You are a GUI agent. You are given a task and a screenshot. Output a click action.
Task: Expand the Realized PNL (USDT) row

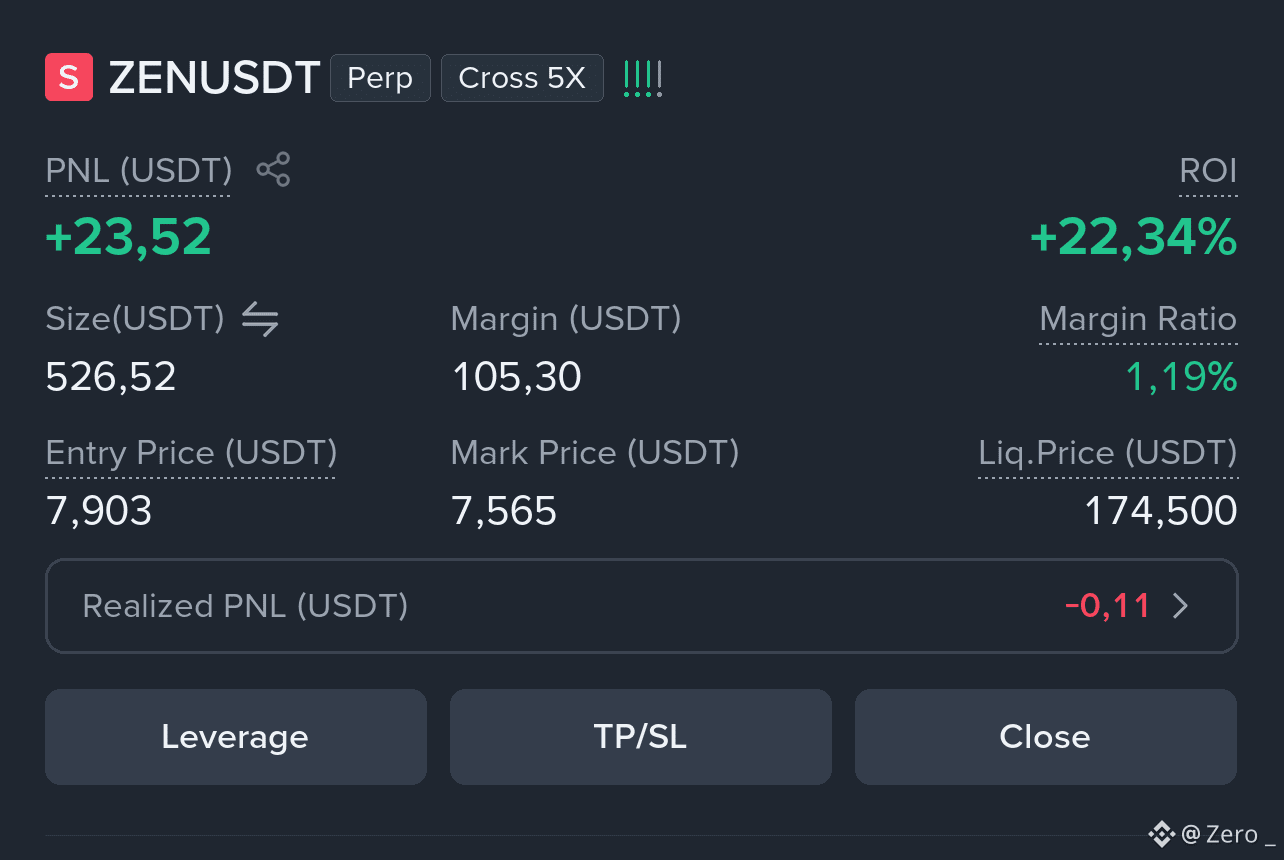642,606
